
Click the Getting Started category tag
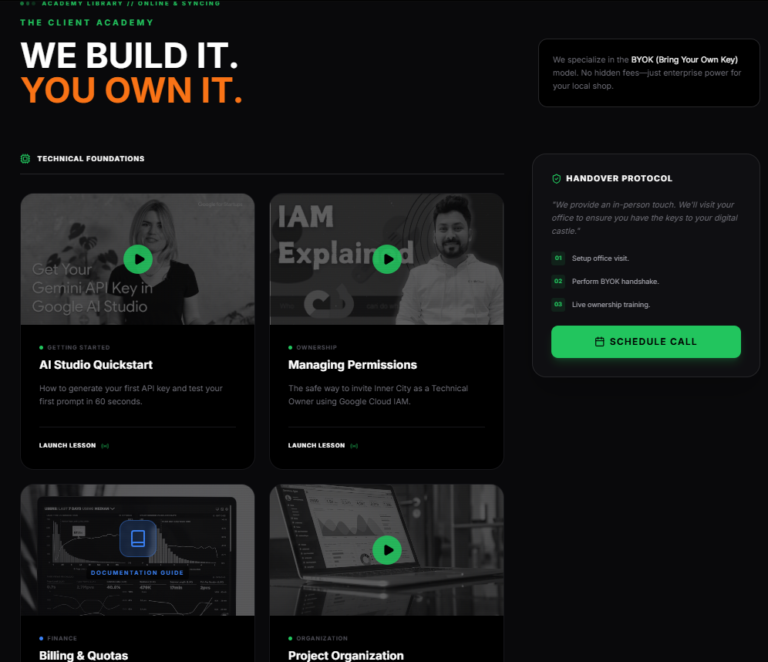tap(78, 348)
